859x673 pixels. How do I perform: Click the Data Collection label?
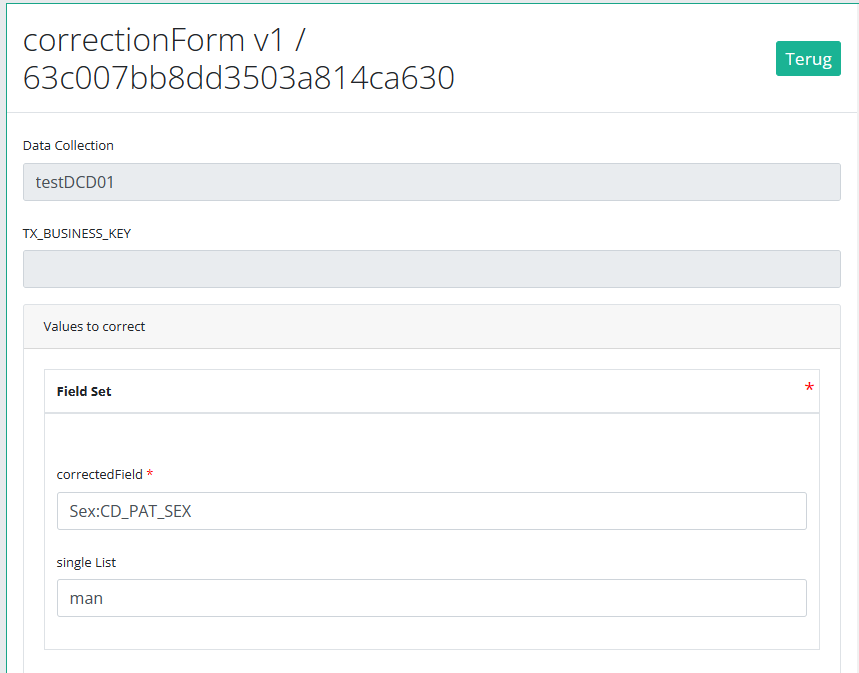[68, 146]
